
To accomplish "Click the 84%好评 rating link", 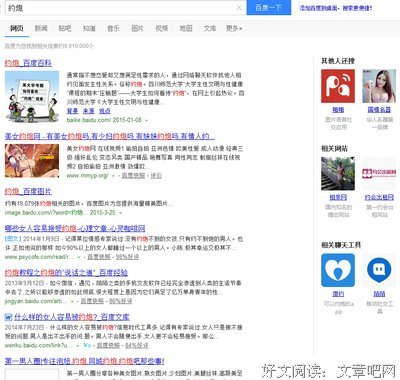I will tap(137, 346).
